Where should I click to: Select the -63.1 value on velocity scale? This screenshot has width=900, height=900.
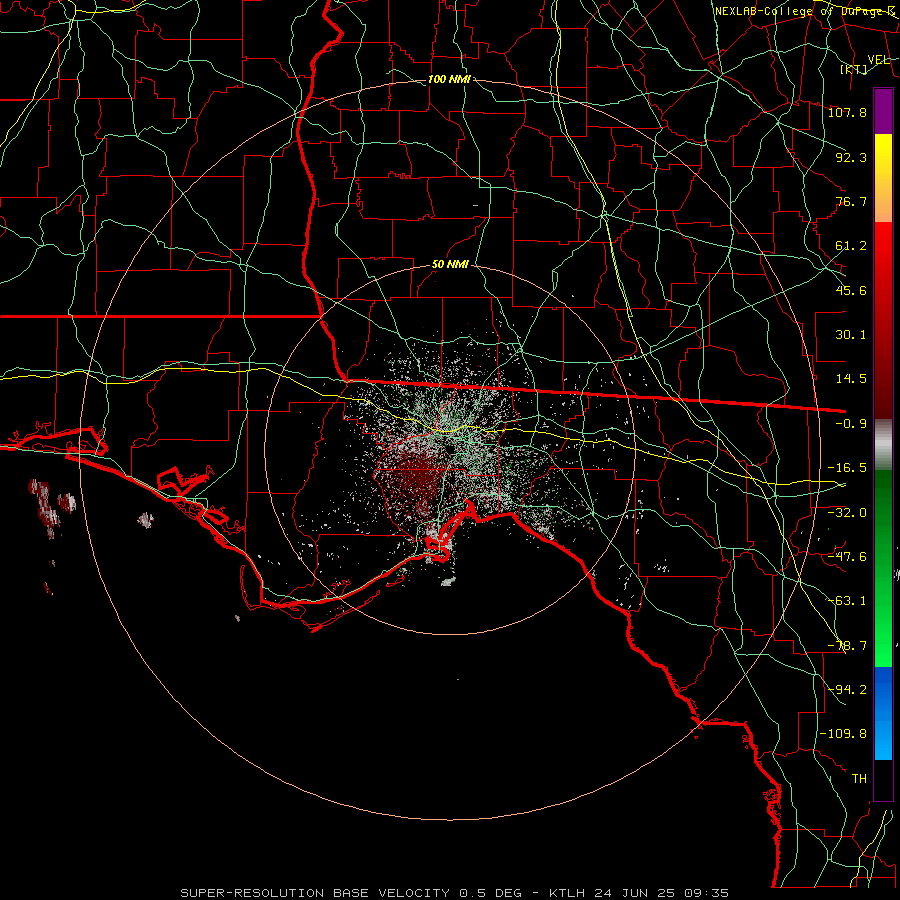(x=847, y=601)
